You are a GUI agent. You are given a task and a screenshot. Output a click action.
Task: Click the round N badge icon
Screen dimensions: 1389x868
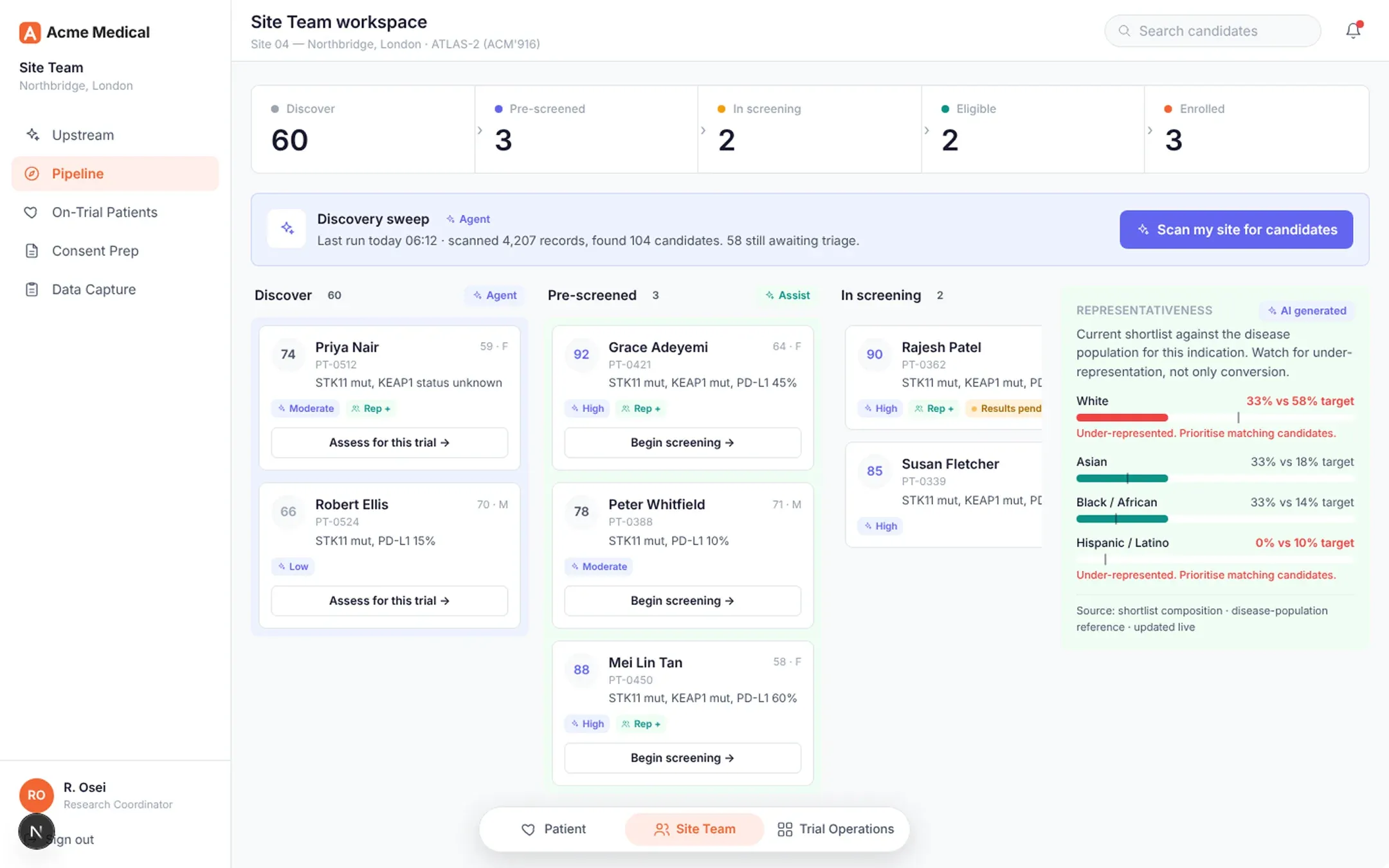pos(36,831)
